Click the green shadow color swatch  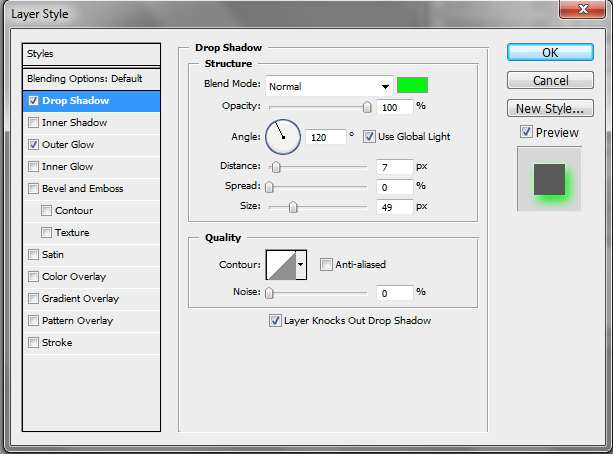pyautogui.click(x=412, y=85)
